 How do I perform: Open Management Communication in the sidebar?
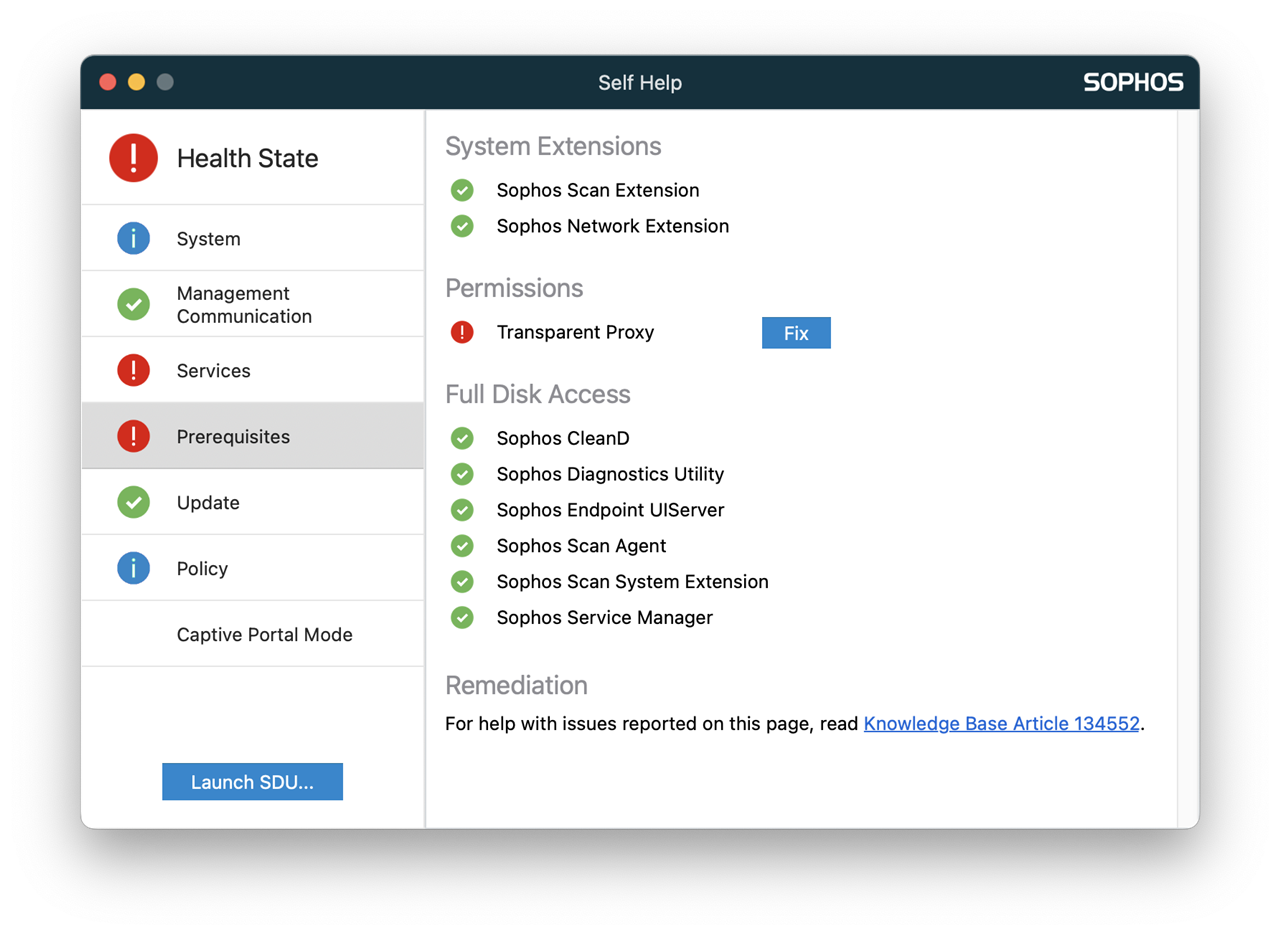(252, 304)
